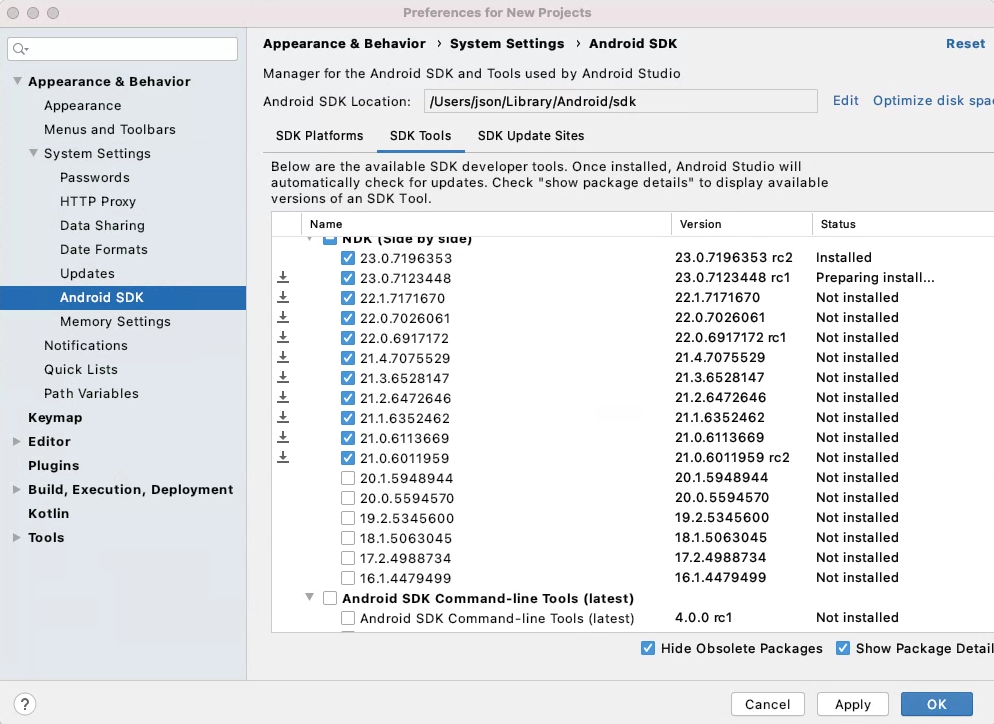The width and height of the screenshot is (994, 724).
Task: Select the SDK Tools tab
Action: click(x=420, y=136)
